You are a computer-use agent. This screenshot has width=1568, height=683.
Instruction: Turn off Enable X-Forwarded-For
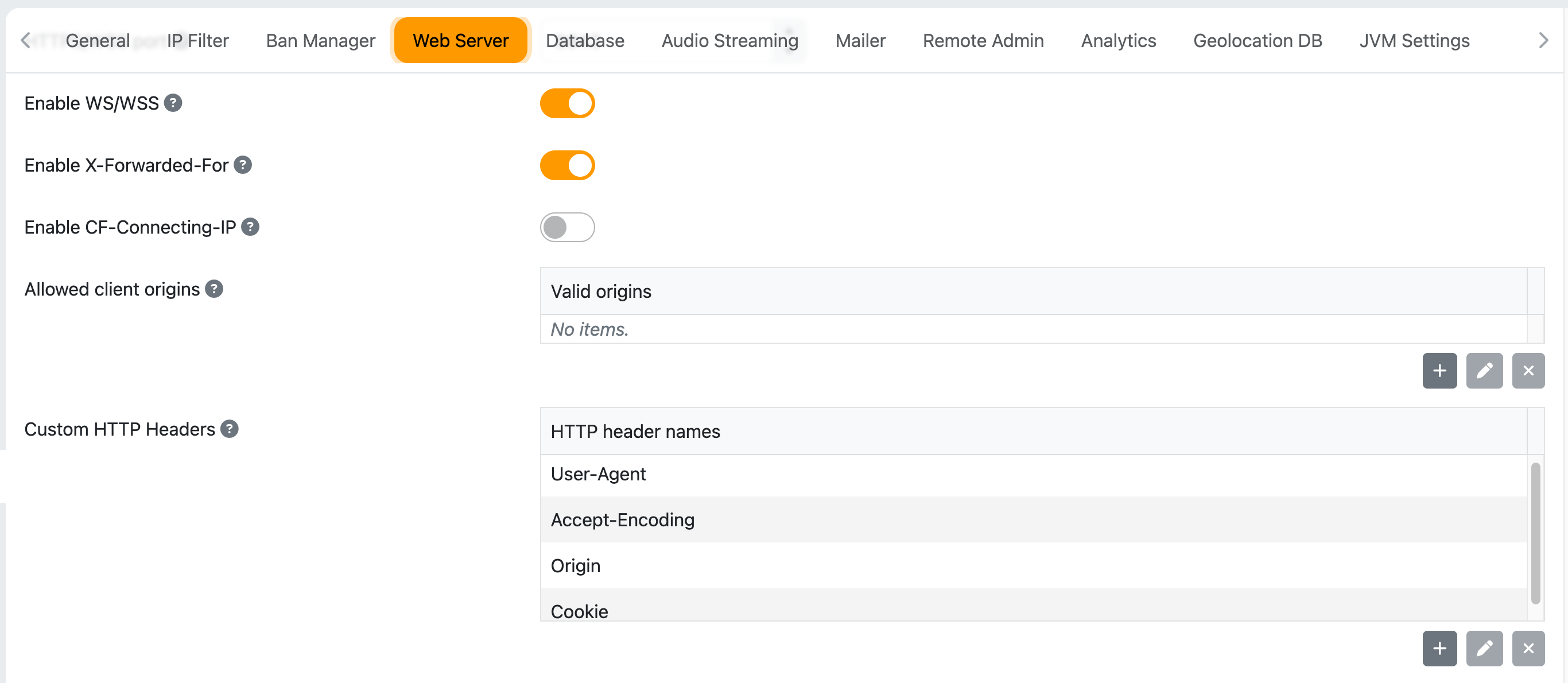tap(567, 165)
